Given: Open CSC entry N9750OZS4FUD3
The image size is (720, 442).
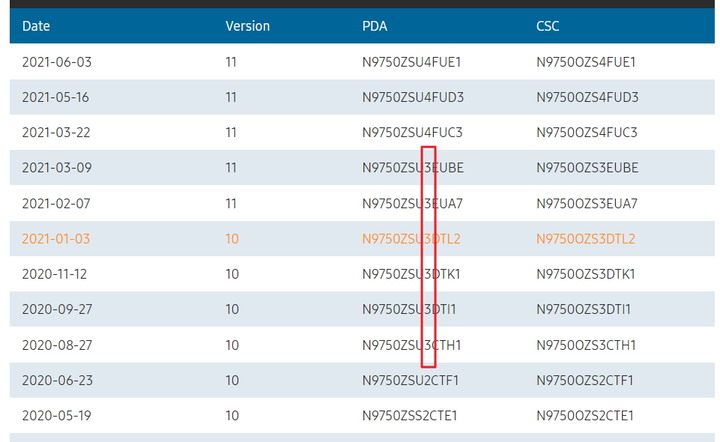Looking at the screenshot, I should [587, 97].
